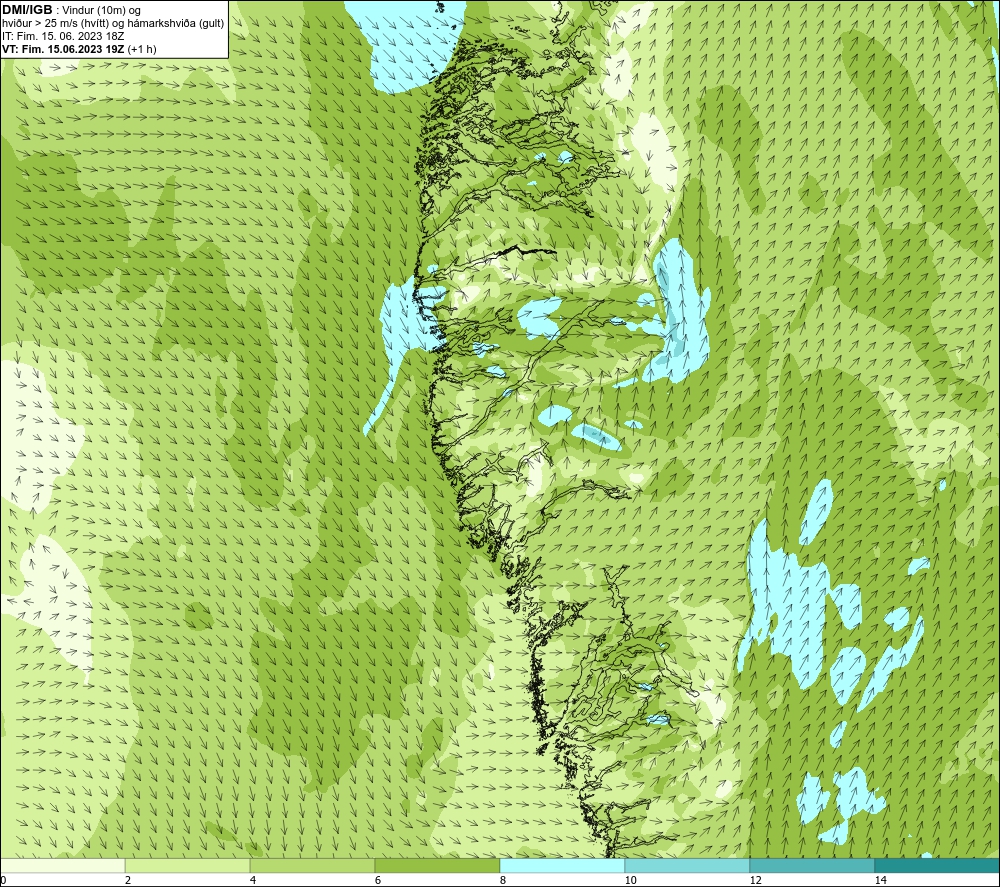Click the scale label '10'
Image resolution: width=1000 pixels, height=887 pixels.
[x=630, y=880]
